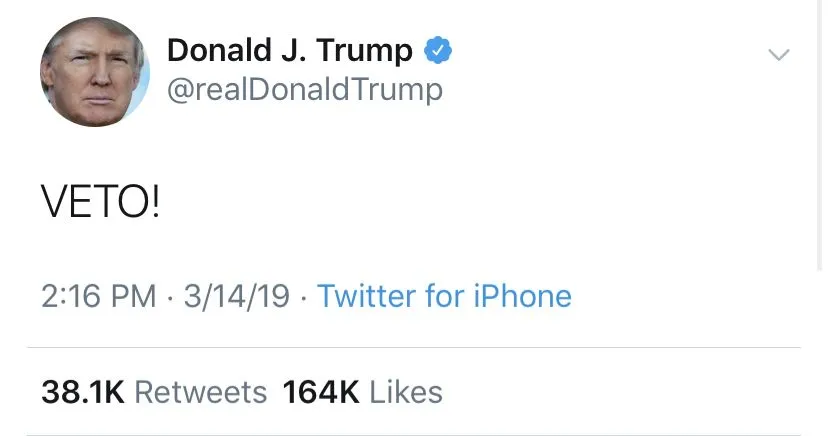Viewport: 828px width, 436px height.
Task: Select the VETO! tweet text
Action: (100, 205)
